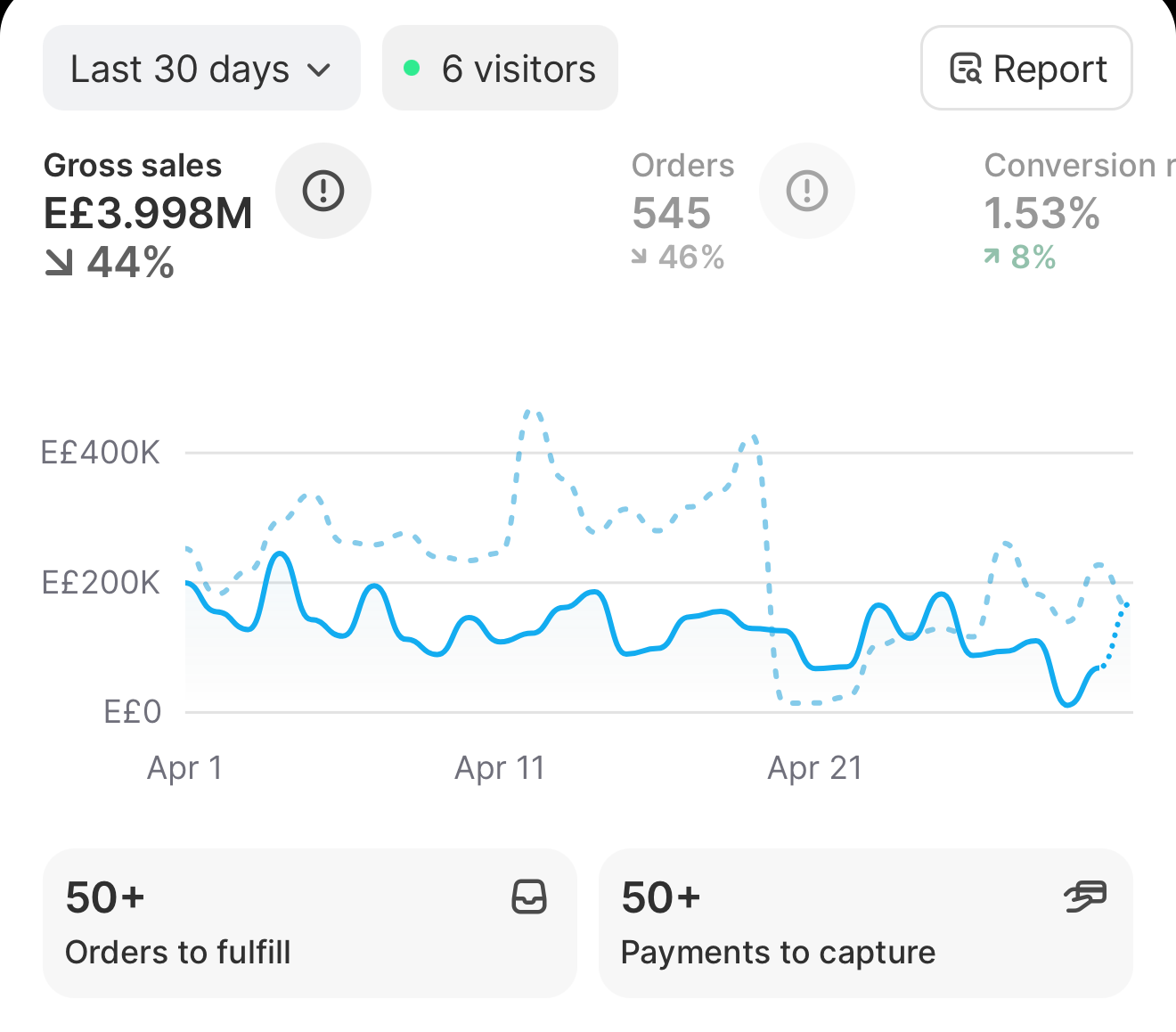Select the Gross sales metric tab

149,214
